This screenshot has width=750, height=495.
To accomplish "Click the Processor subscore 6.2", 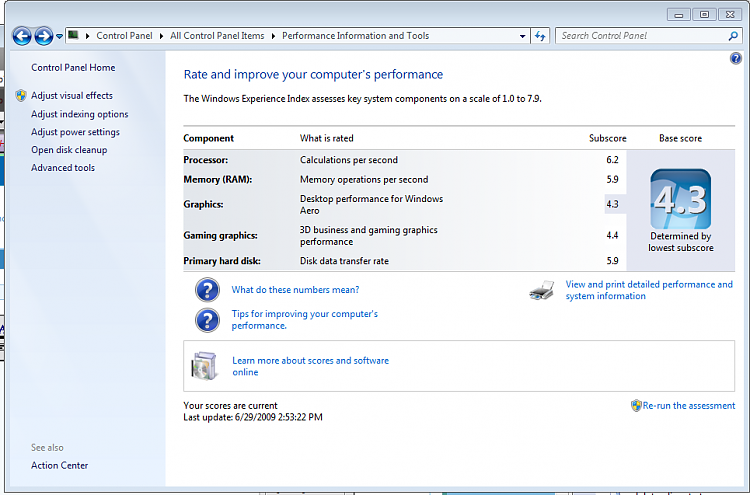I will click(x=612, y=160).
